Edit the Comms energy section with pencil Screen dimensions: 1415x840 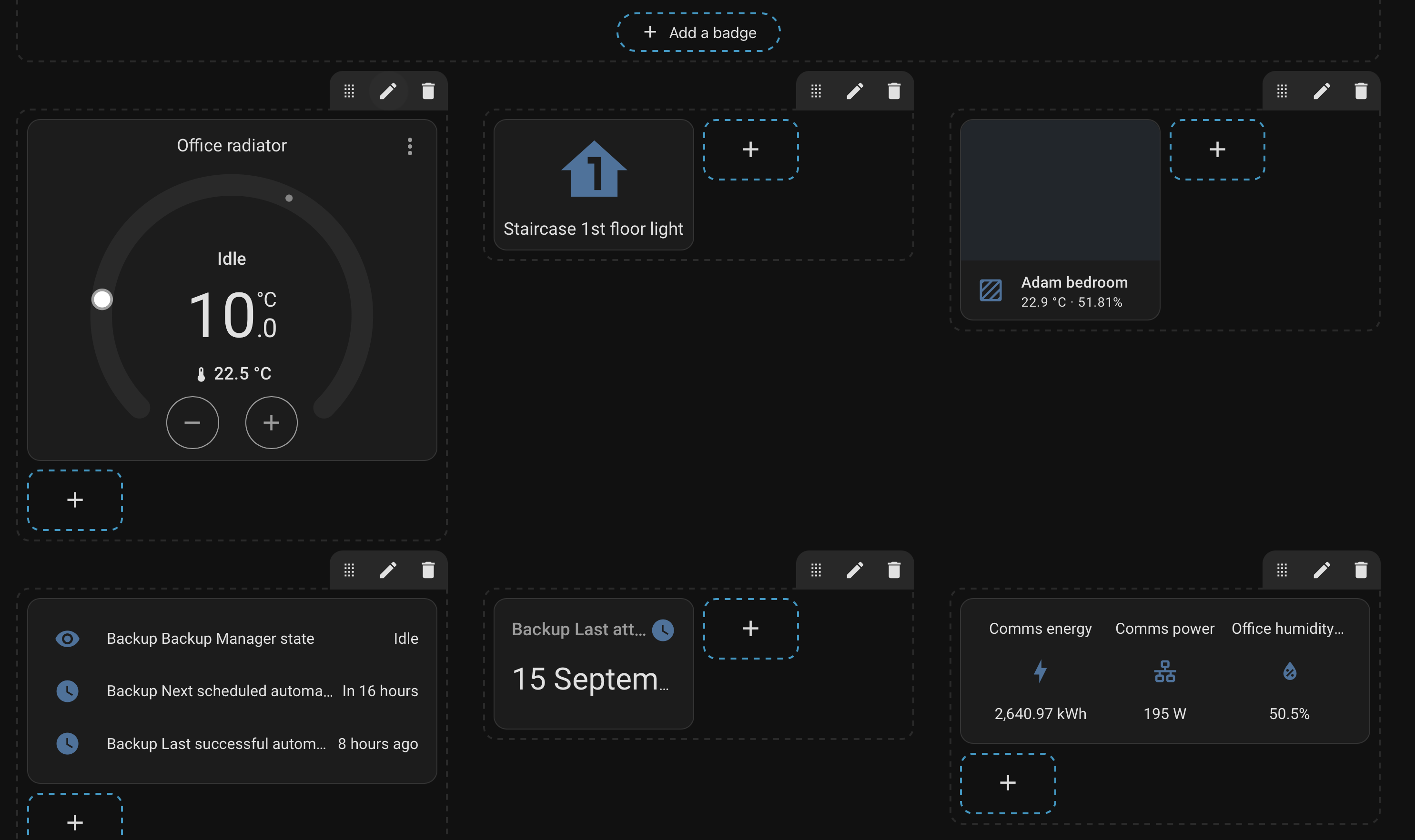click(1321, 570)
